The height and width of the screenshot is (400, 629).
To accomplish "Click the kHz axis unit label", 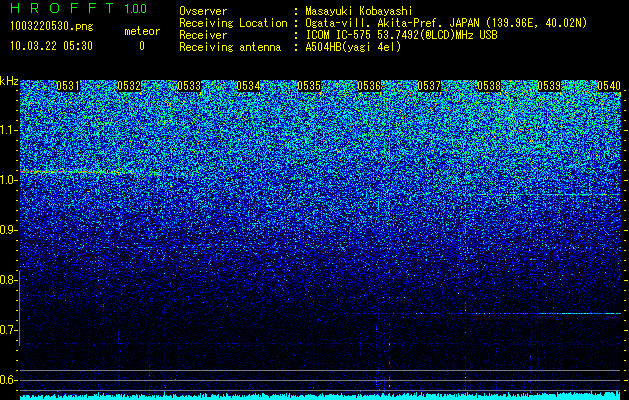I will (x=9, y=81).
